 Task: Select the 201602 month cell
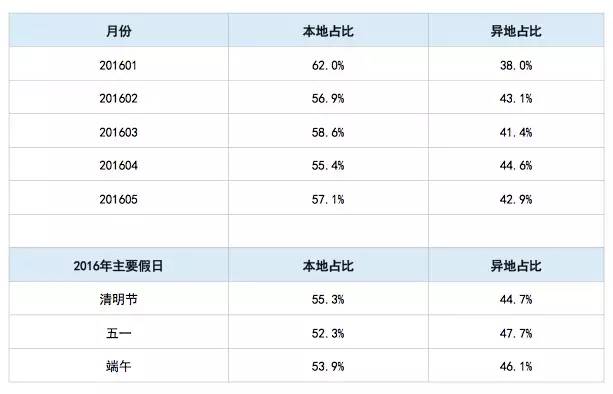(118, 98)
